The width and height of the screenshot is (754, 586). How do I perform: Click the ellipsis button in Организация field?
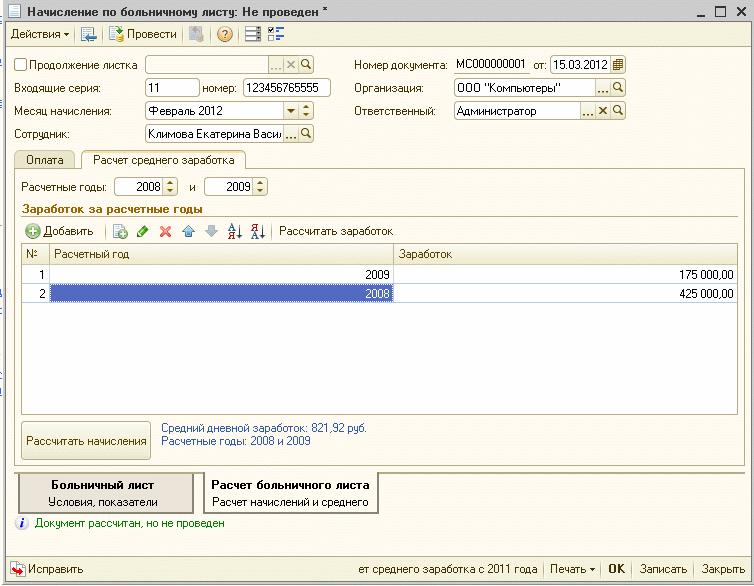603,88
